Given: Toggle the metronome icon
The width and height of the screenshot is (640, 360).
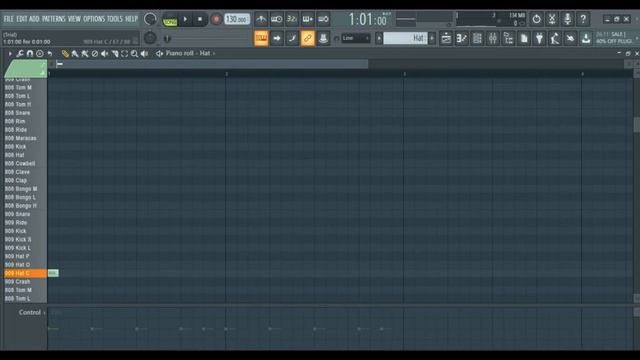Looking at the screenshot, I should (x=261, y=19).
